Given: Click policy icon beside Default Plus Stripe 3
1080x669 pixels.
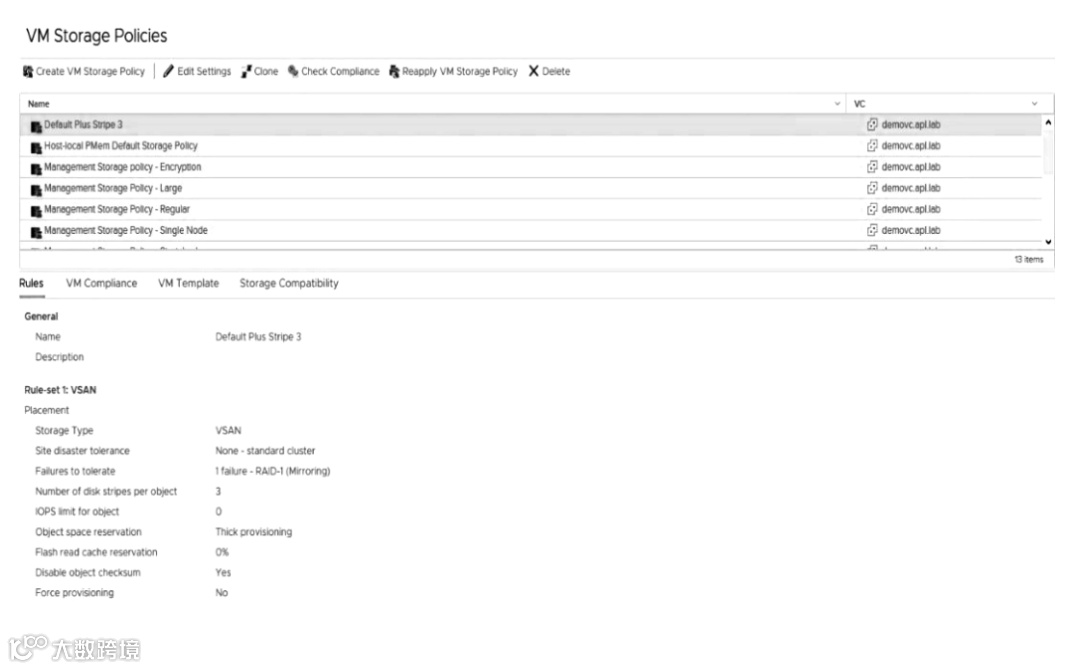Looking at the screenshot, I should 36,127.
